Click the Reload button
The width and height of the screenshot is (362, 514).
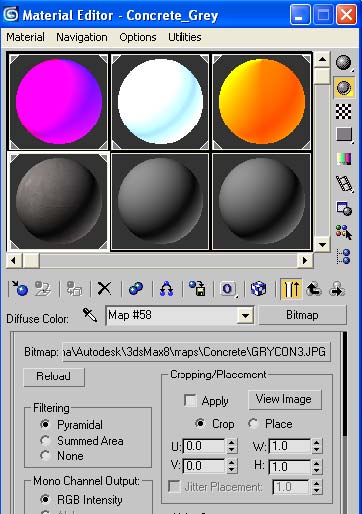click(x=54, y=377)
